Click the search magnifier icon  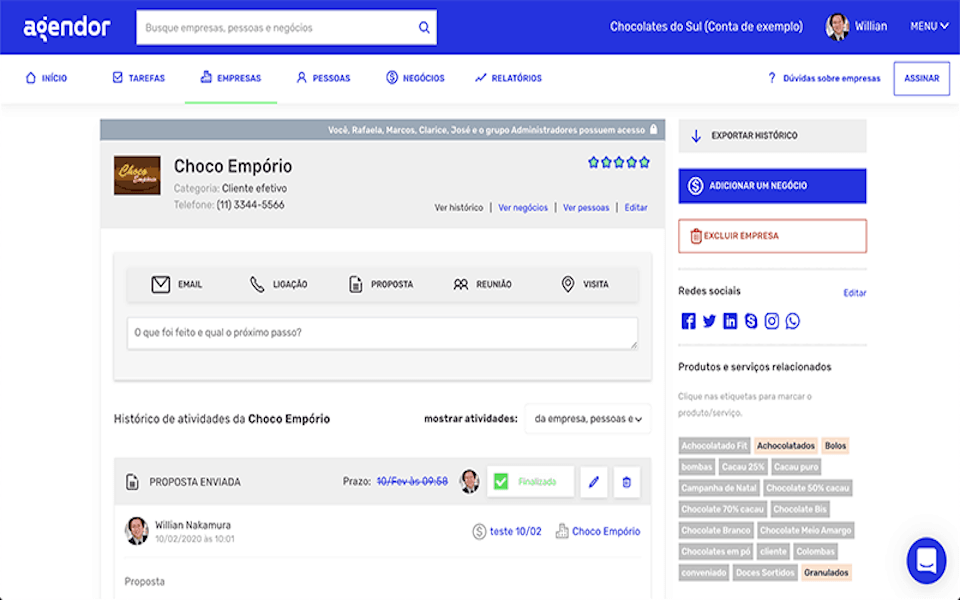(424, 28)
